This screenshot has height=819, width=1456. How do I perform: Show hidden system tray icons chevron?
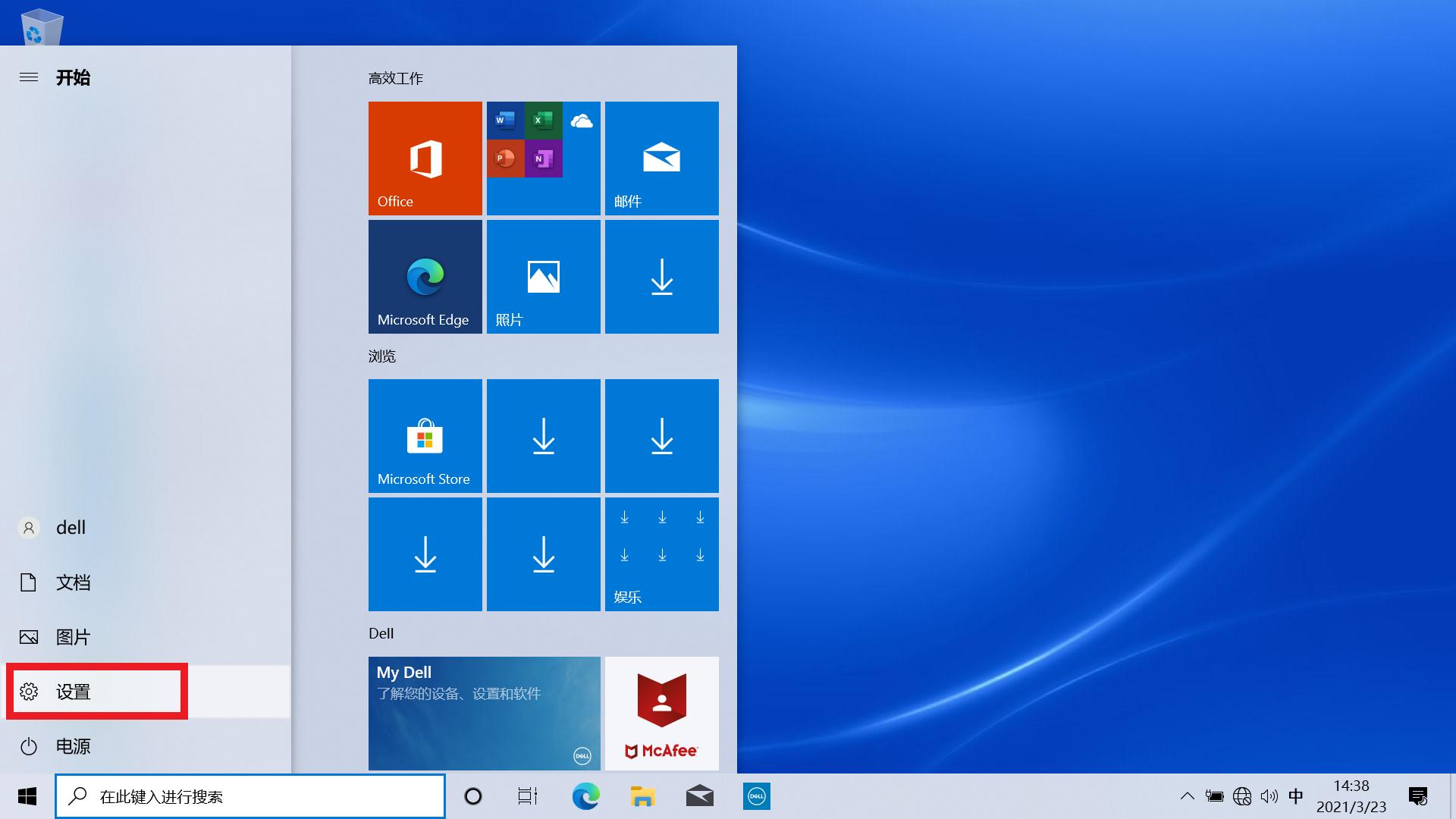click(x=1187, y=796)
